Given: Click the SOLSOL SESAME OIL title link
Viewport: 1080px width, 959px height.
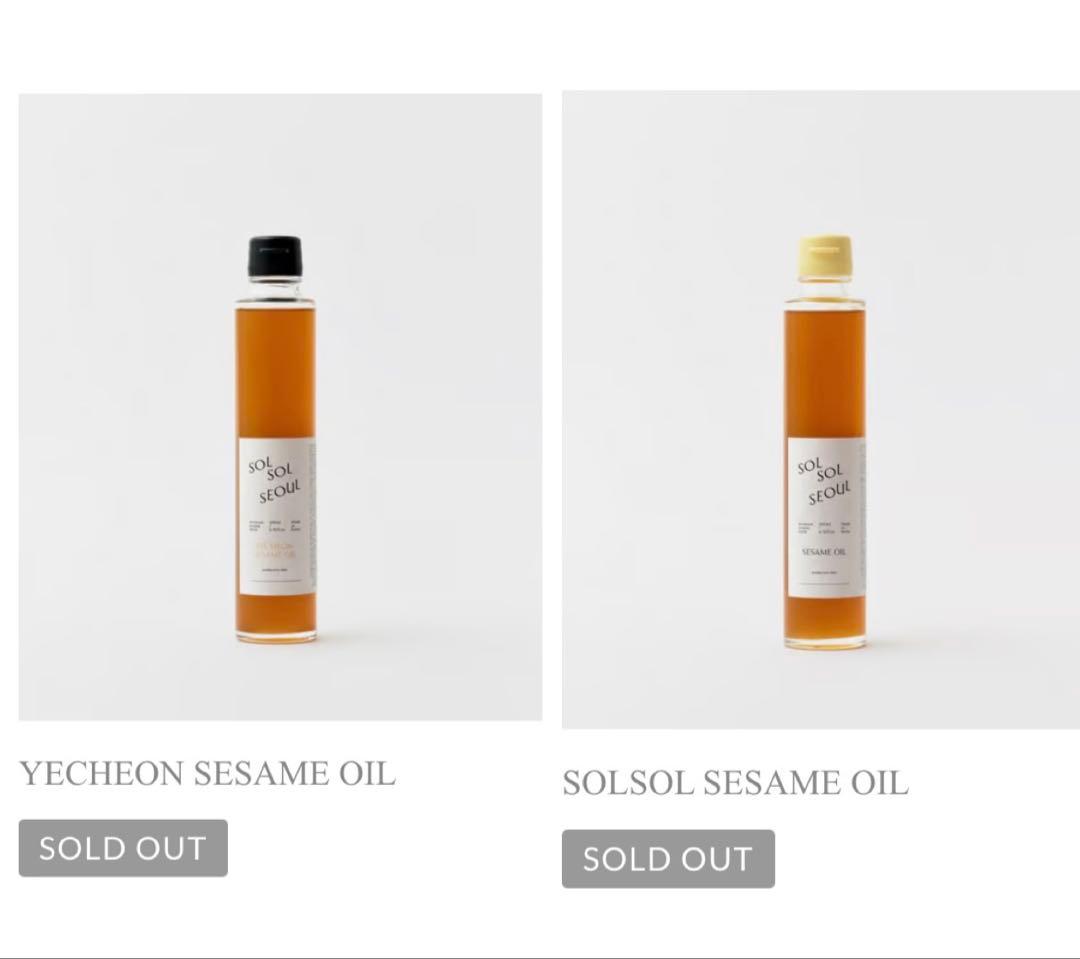Looking at the screenshot, I should point(735,783).
